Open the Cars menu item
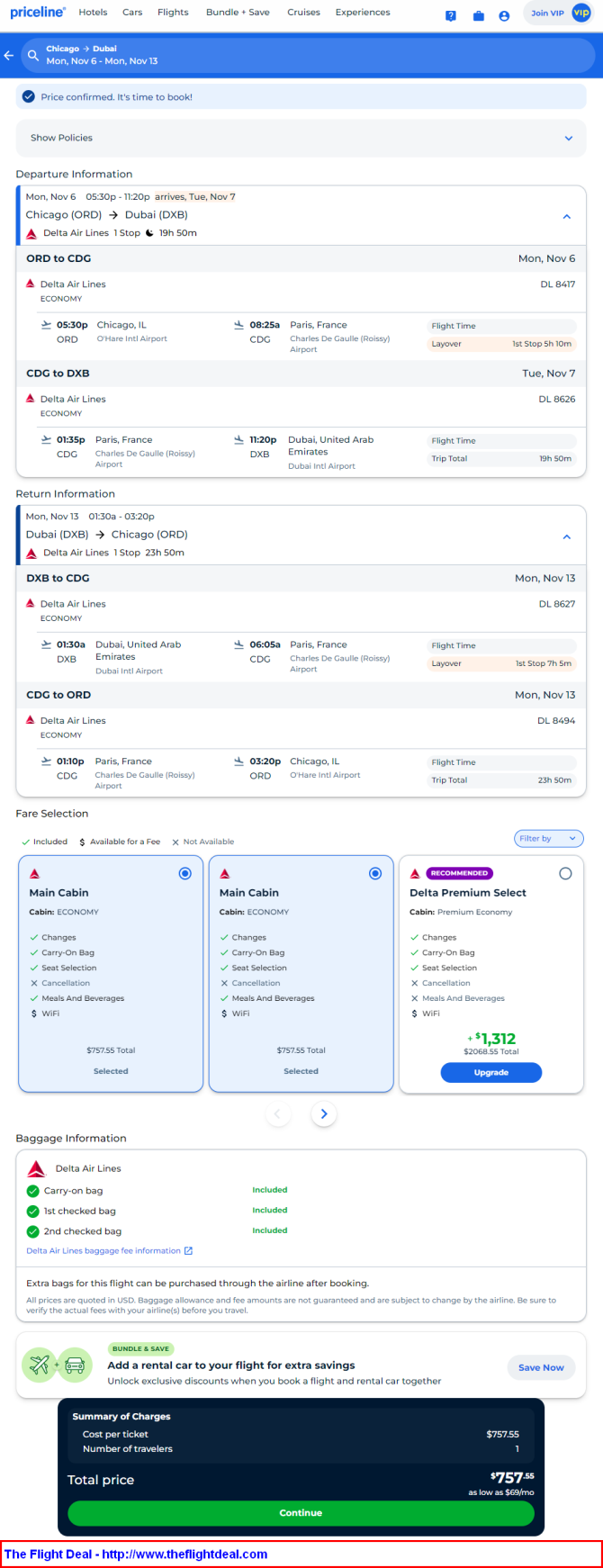The width and height of the screenshot is (603, 1568). pos(132,13)
